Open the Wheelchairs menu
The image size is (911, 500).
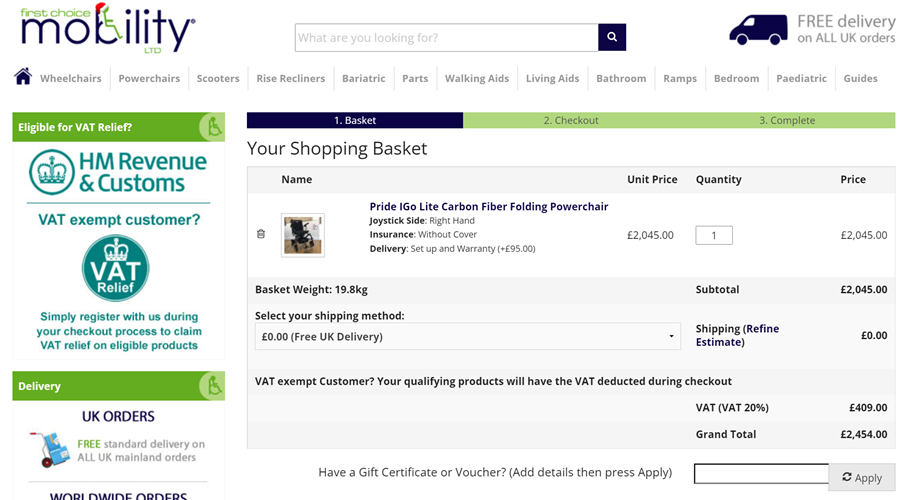(x=71, y=78)
